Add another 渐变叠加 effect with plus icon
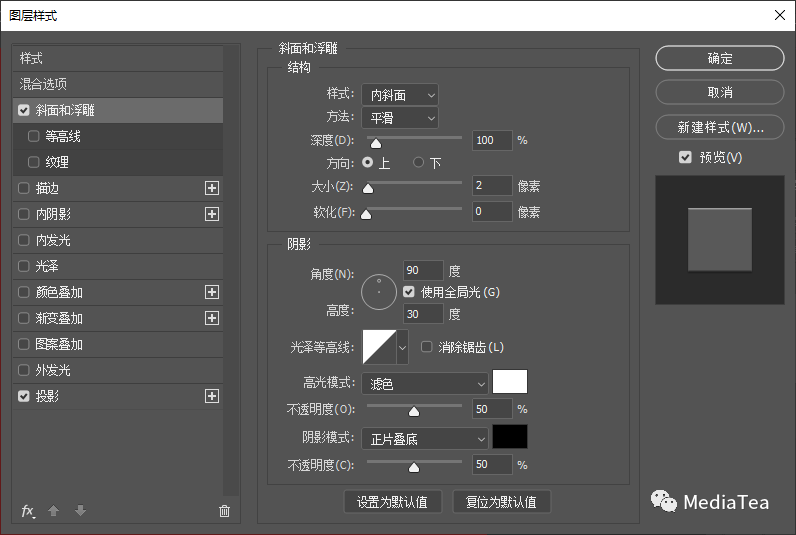 pyautogui.click(x=212, y=318)
